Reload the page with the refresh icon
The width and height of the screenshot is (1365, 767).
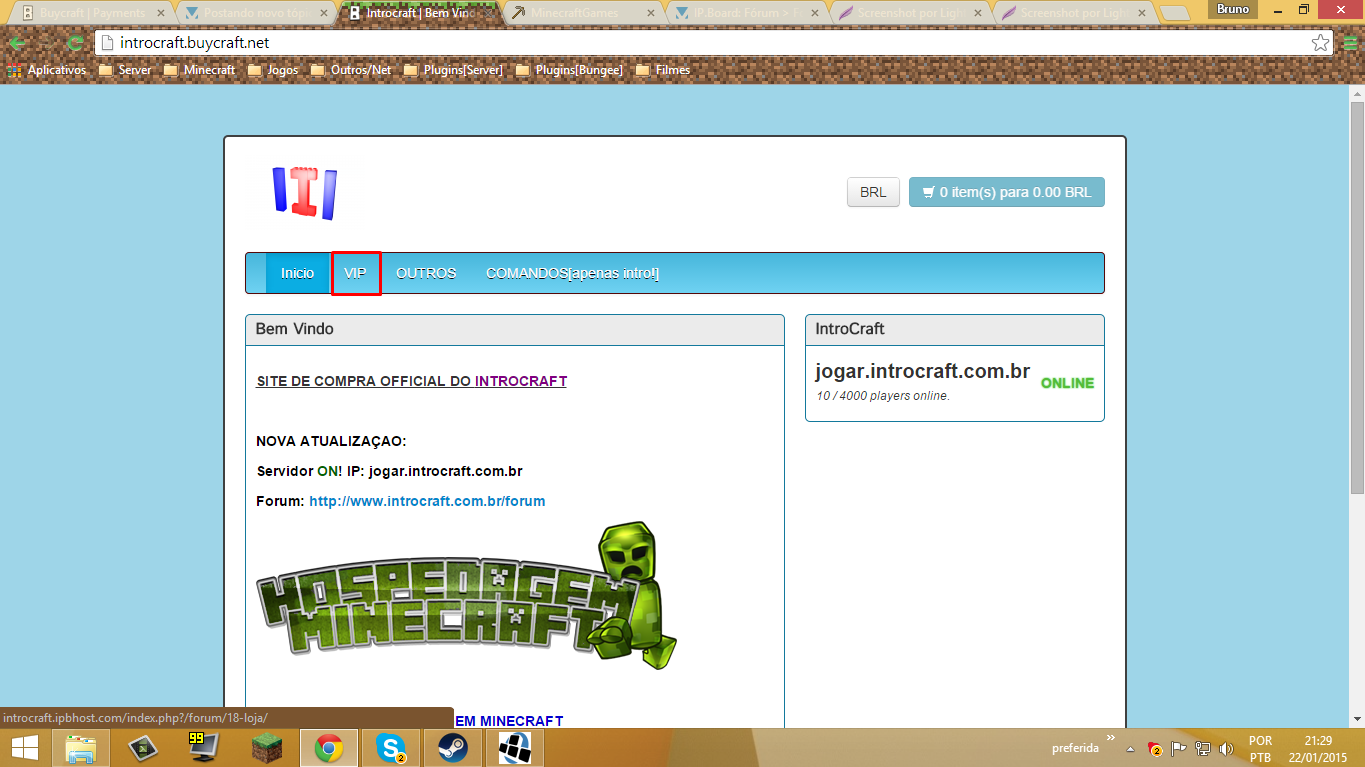click(74, 43)
